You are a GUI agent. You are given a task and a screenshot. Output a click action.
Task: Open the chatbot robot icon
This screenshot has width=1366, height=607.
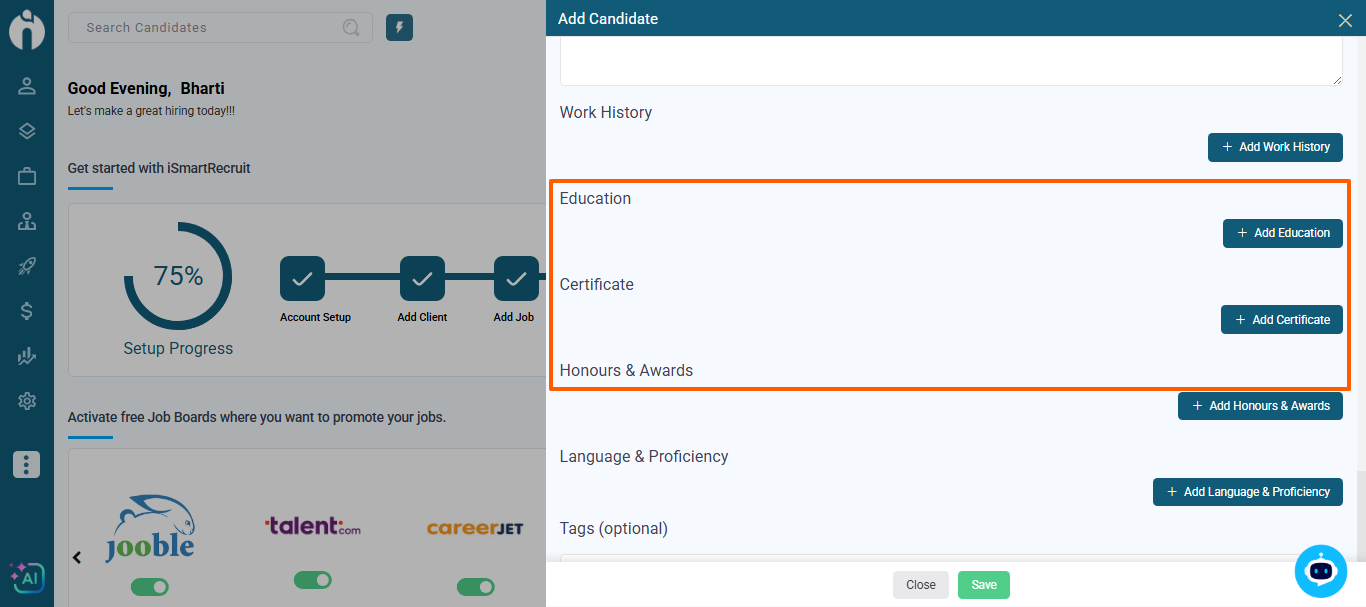click(1321, 571)
